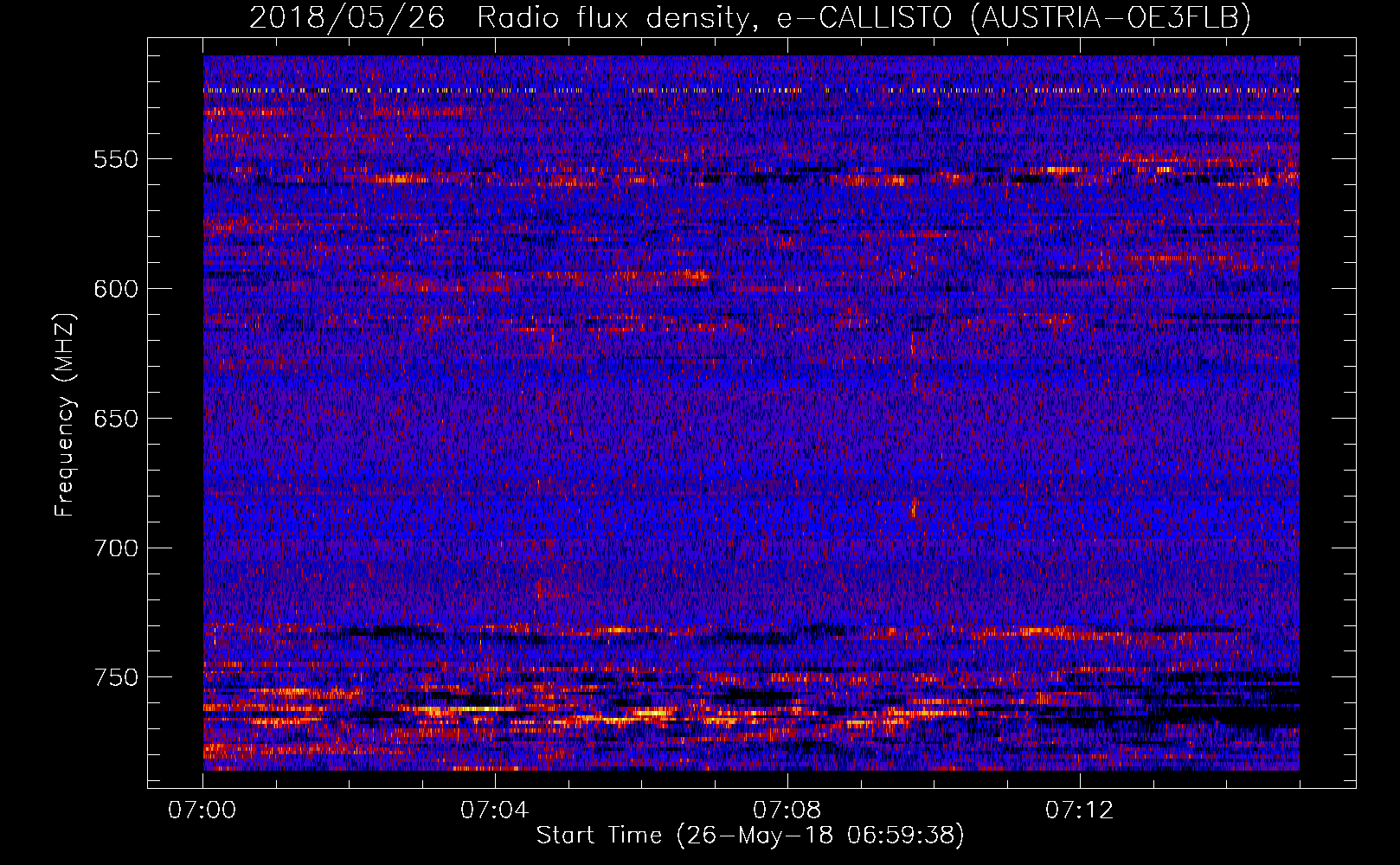Click the '07:00' time tick label

click(202, 811)
